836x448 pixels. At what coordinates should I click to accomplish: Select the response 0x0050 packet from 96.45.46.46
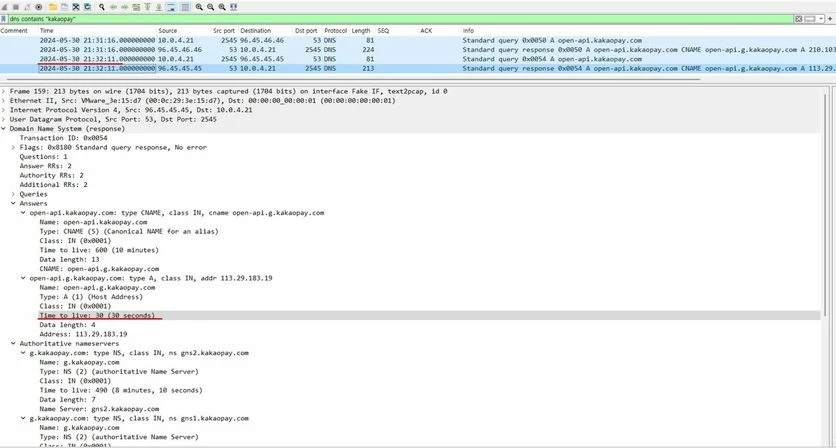(x=418, y=50)
